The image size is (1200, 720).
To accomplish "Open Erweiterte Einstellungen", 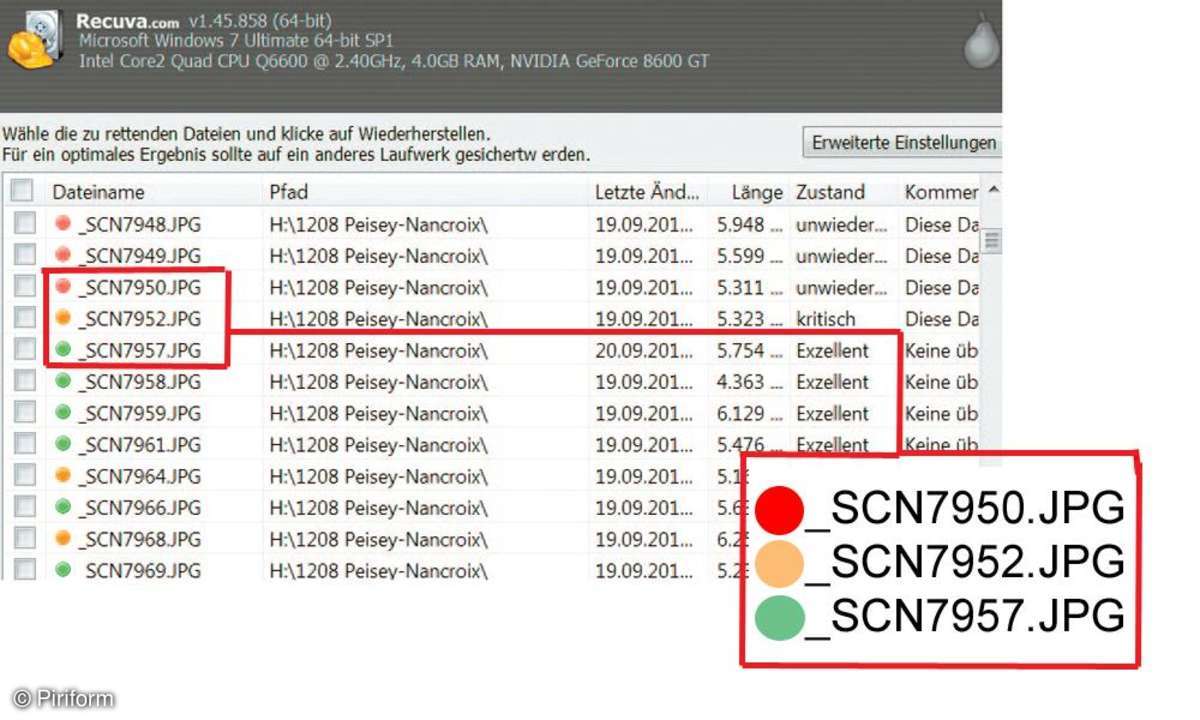I will coord(903,142).
